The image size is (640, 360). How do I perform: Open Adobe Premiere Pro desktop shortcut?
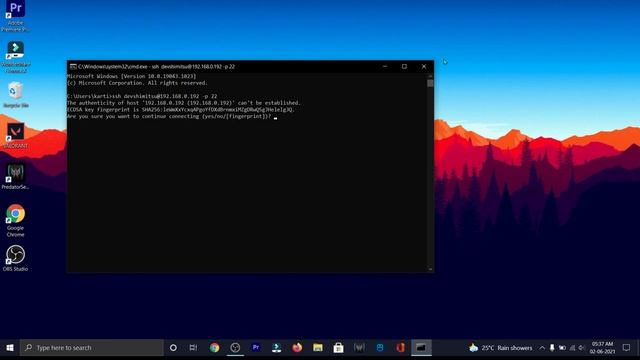(16, 16)
